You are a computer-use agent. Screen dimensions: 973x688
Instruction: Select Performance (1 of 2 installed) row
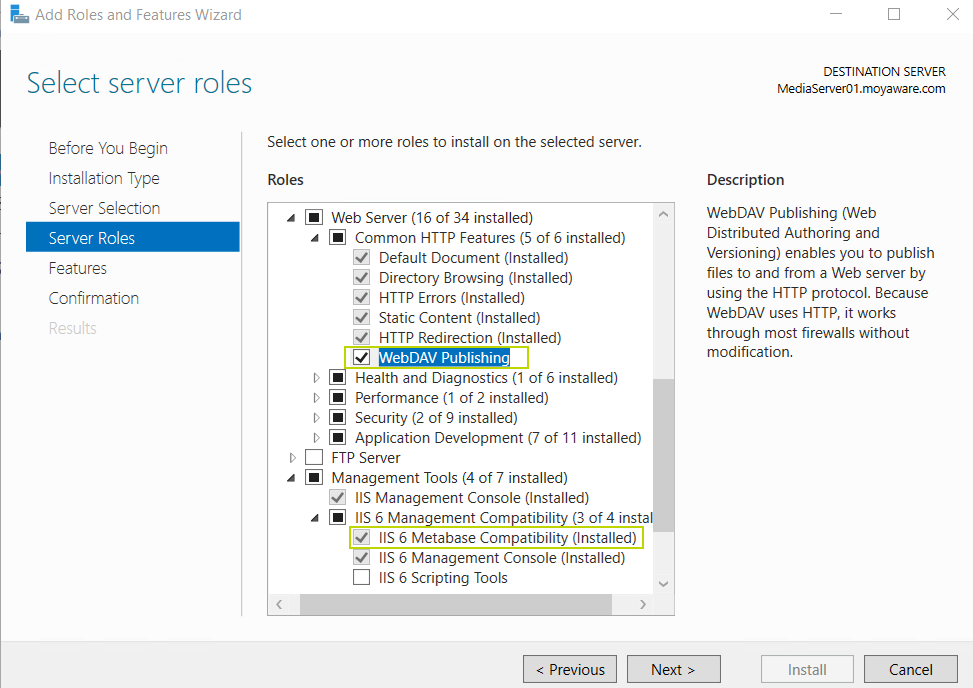451,398
